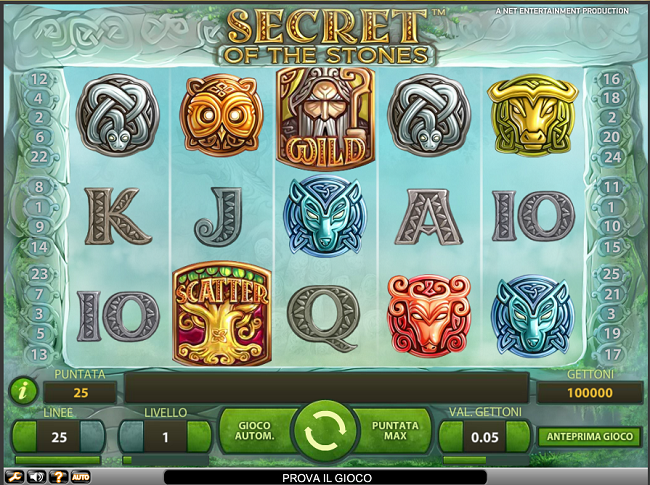Decrease Val. Gettoni with left arrow
The width and height of the screenshot is (650, 485).
coord(451,436)
